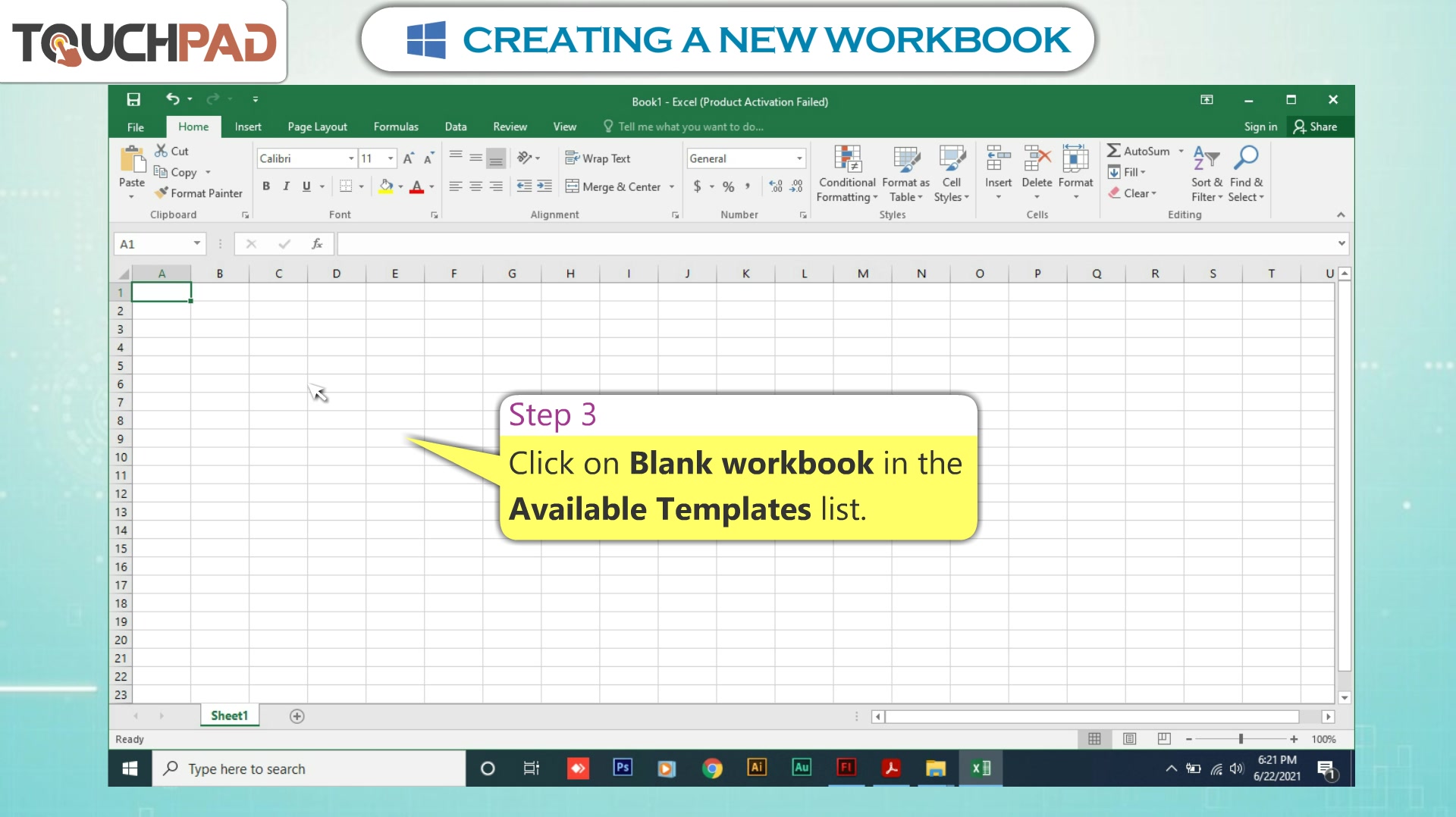The width and height of the screenshot is (1456, 817).
Task: Click the Cut scissors command
Action: 172,151
